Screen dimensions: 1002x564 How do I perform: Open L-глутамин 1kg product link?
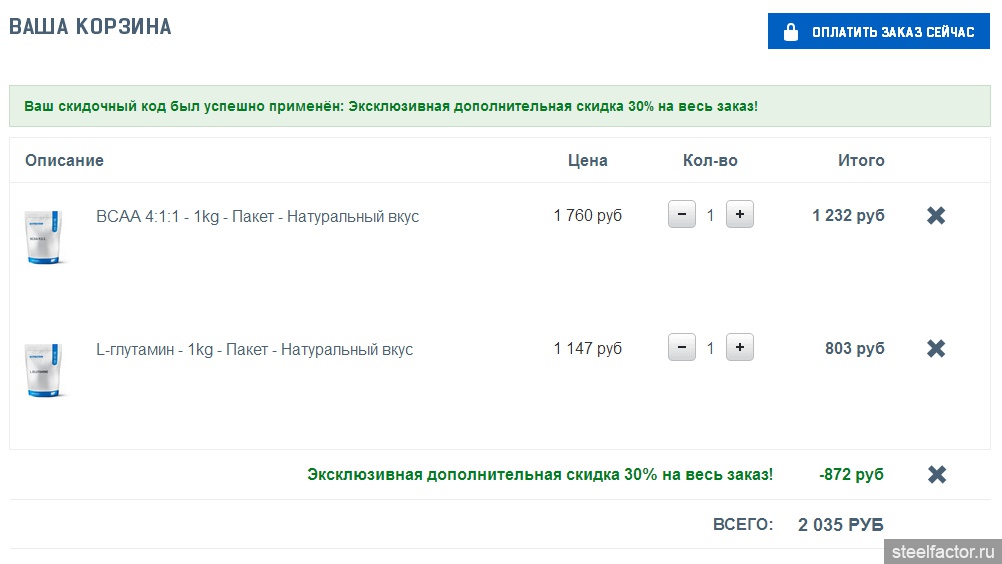tap(254, 350)
